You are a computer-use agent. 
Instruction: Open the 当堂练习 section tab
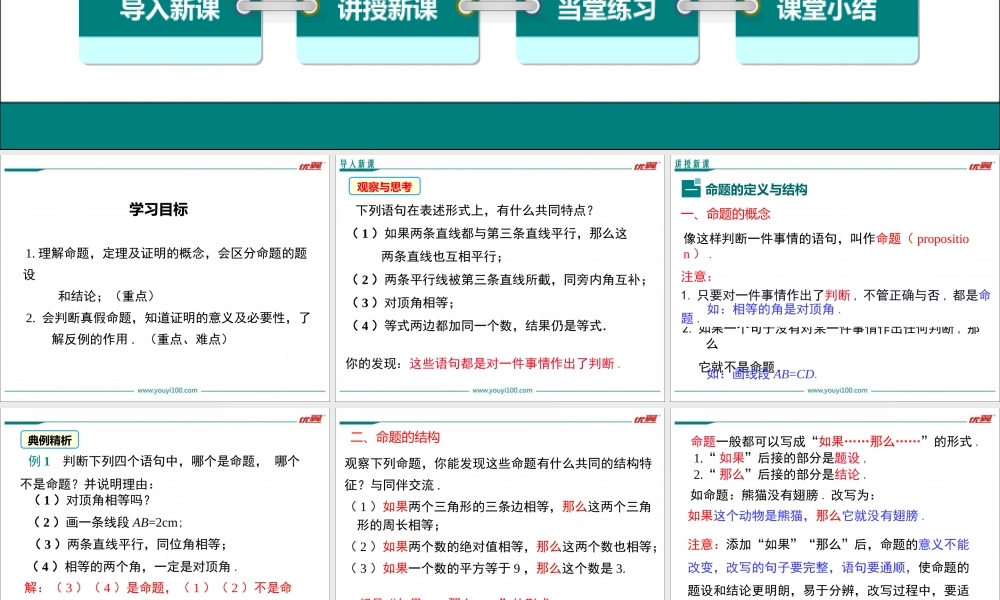[x=606, y=13]
